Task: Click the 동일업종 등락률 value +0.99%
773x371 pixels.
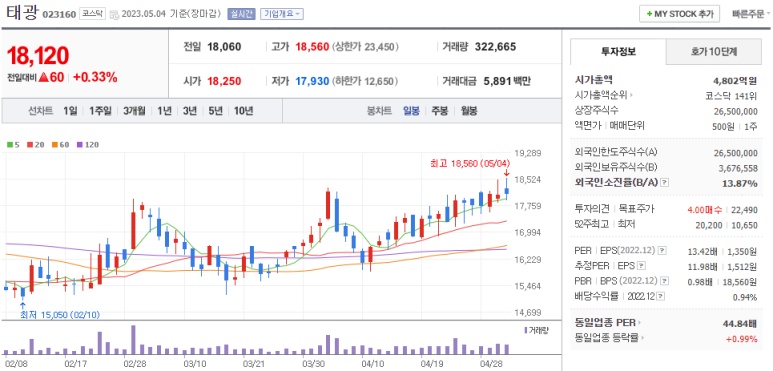Action: [741, 338]
